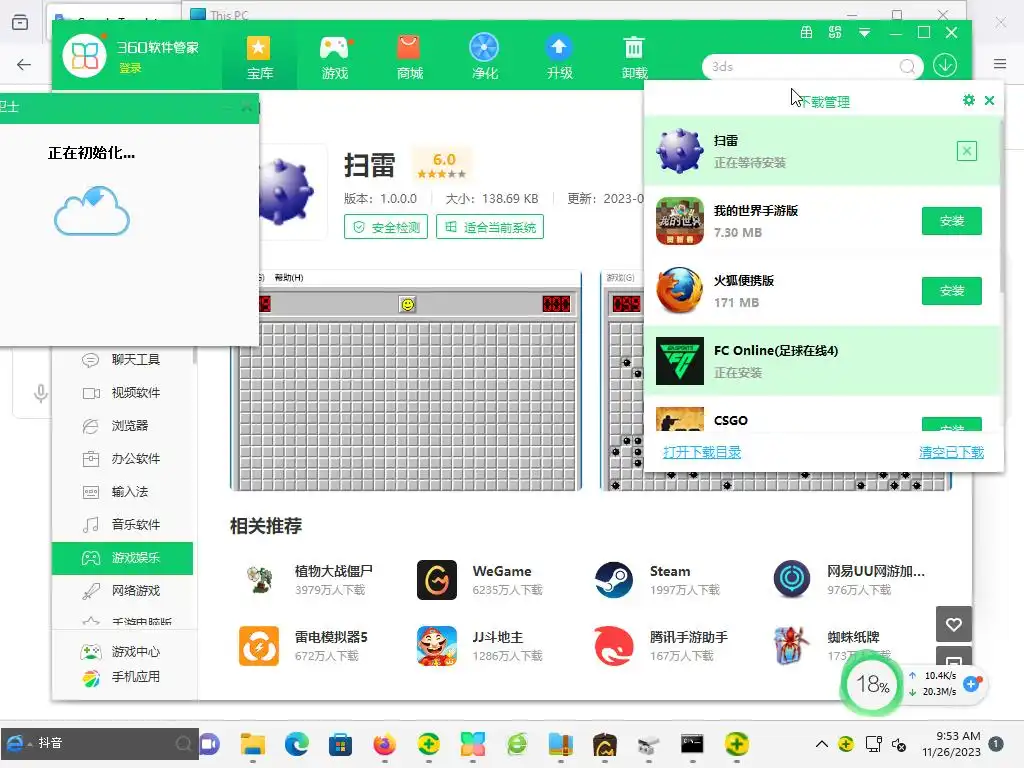Viewport: 1024px width, 768px height.
Task: Click the FC Online game icon
Action: [680, 360]
